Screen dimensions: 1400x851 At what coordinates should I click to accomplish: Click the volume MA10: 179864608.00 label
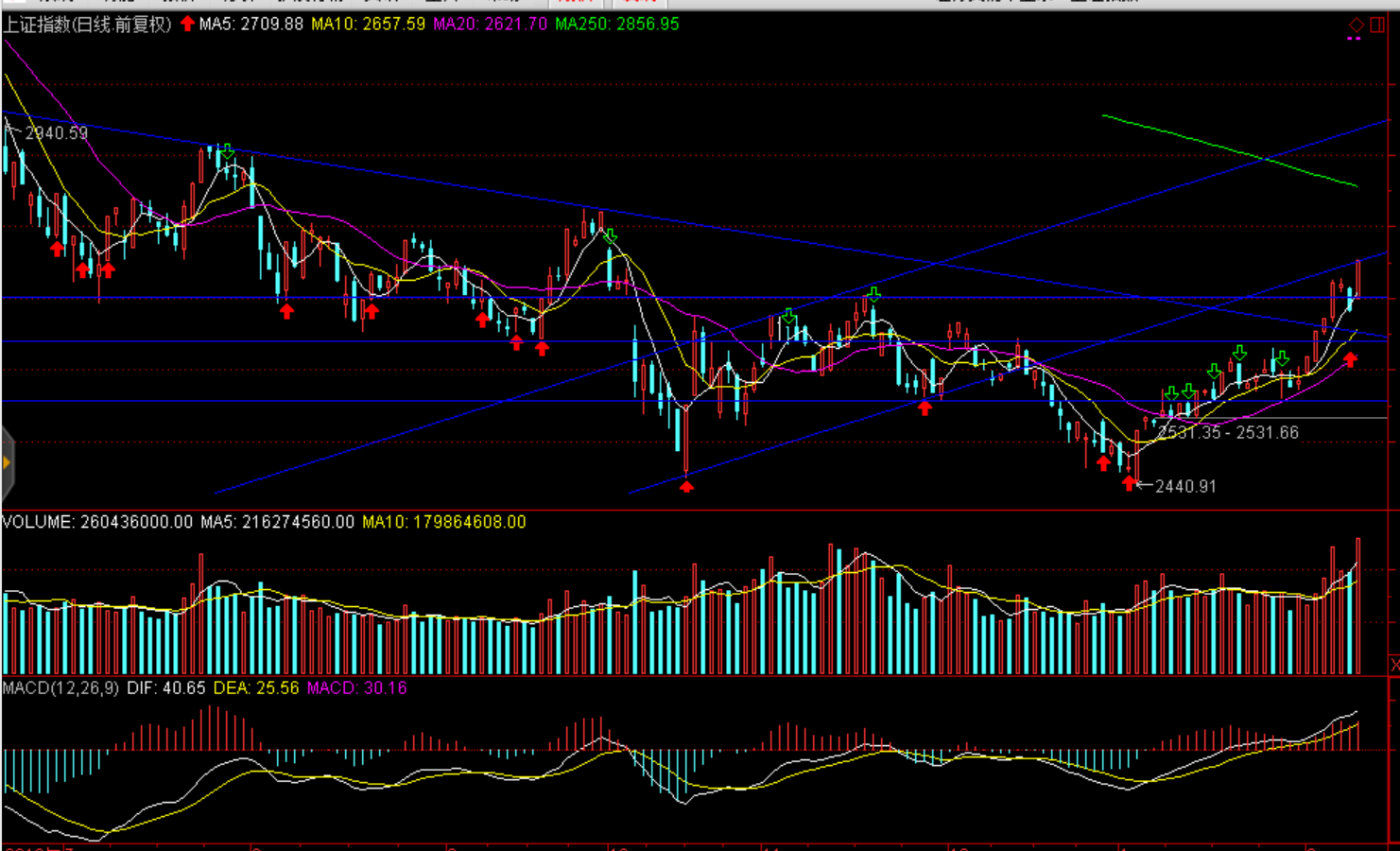[443, 522]
